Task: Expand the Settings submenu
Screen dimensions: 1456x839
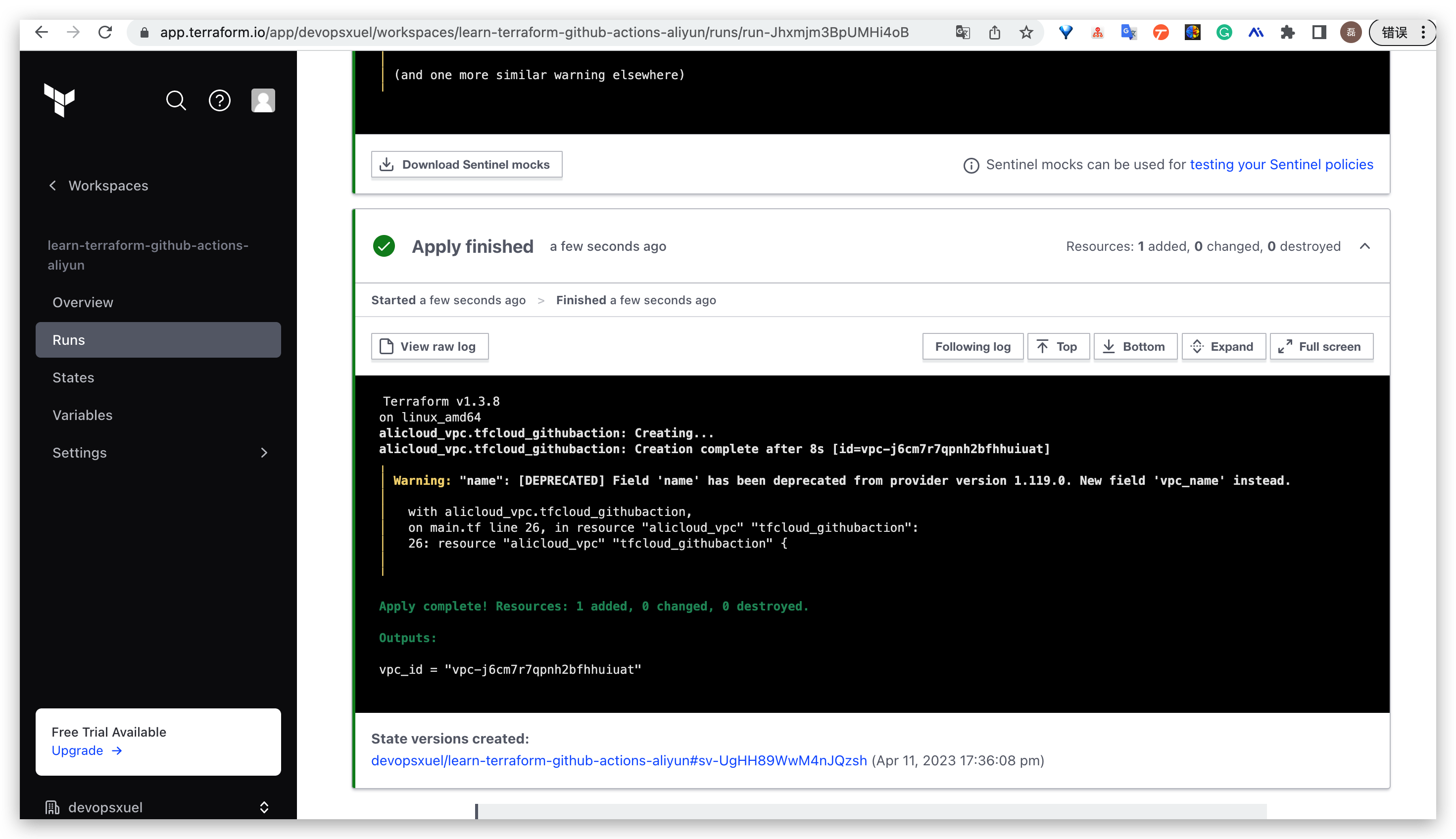Action: pos(264,453)
